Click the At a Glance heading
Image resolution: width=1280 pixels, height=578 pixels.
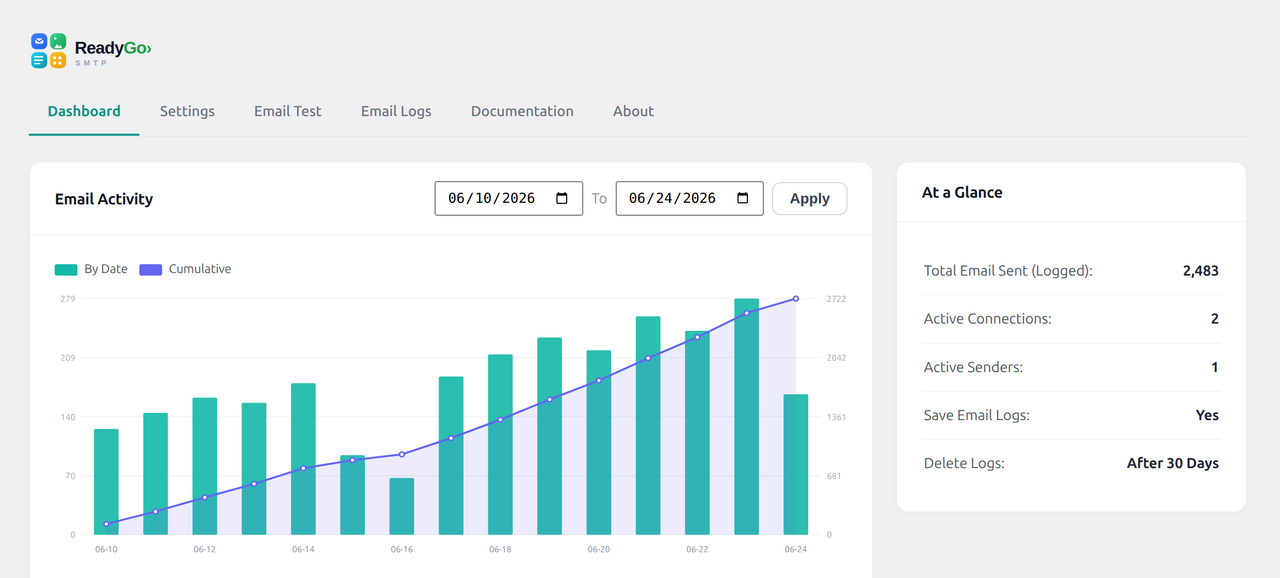coord(962,192)
